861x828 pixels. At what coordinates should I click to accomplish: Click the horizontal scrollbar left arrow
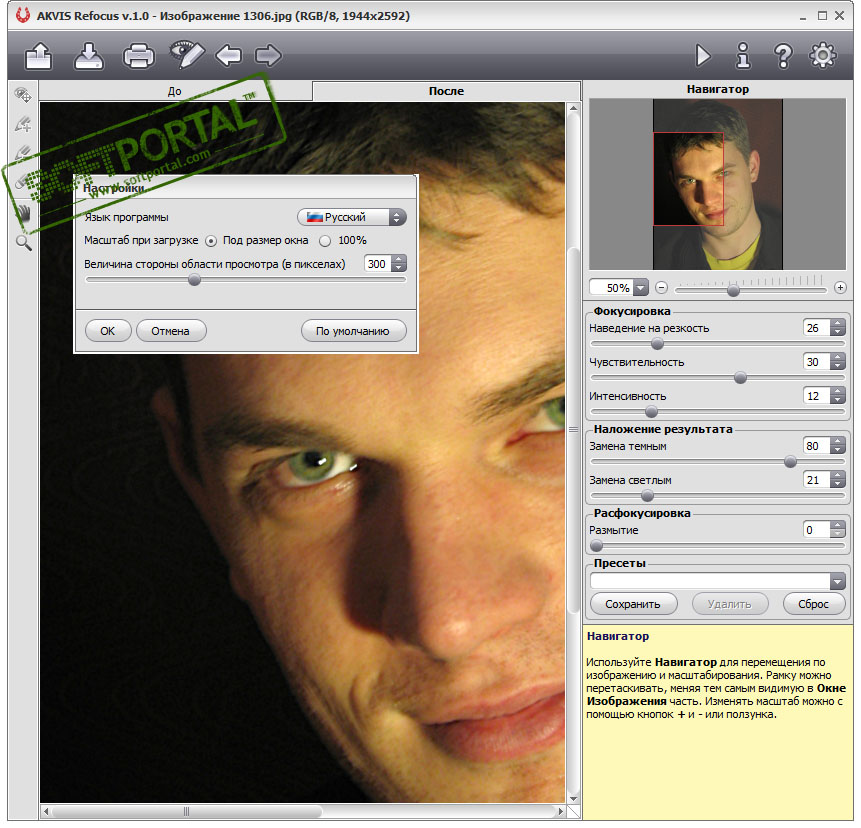(x=46, y=812)
